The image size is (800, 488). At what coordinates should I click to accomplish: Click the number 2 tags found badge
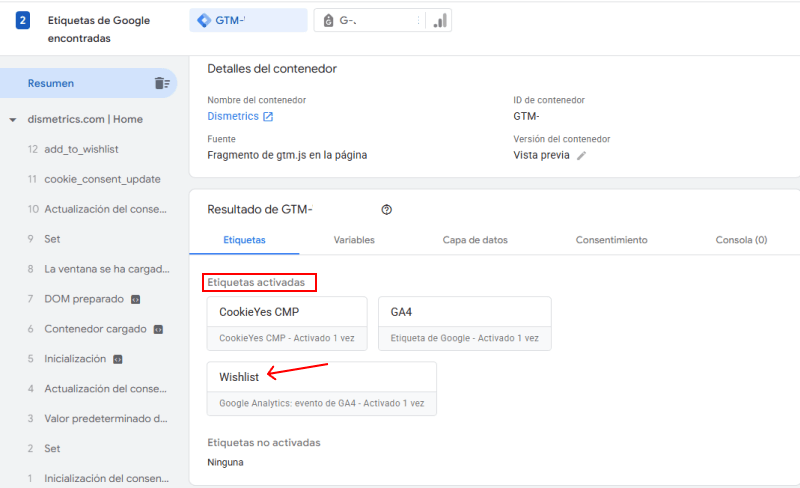(x=23, y=20)
